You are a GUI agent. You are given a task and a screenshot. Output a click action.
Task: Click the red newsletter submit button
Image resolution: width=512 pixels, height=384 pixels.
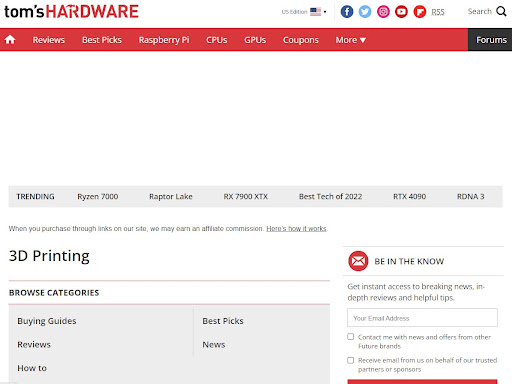click(422, 382)
